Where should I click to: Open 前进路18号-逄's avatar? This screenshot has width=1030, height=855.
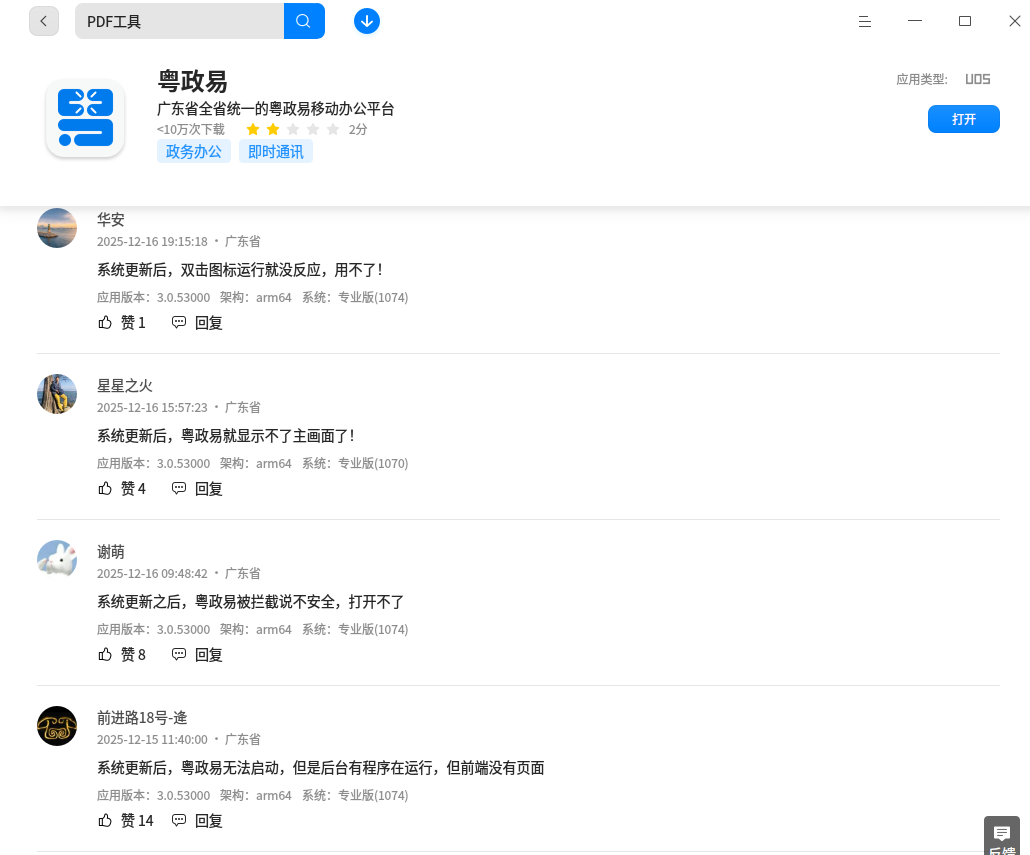(57, 726)
